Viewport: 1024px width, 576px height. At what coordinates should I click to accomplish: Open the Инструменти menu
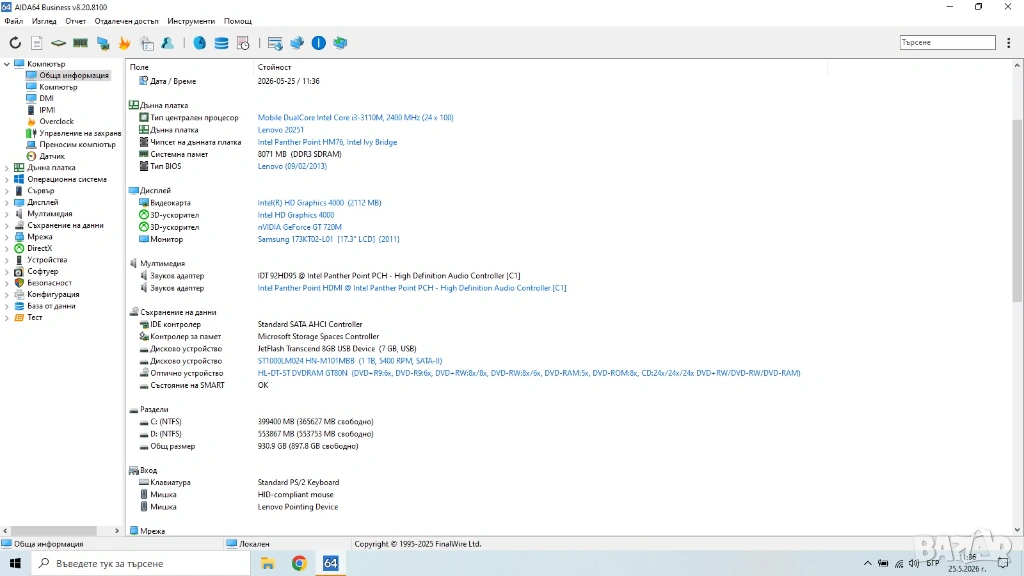(x=191, y=21)
